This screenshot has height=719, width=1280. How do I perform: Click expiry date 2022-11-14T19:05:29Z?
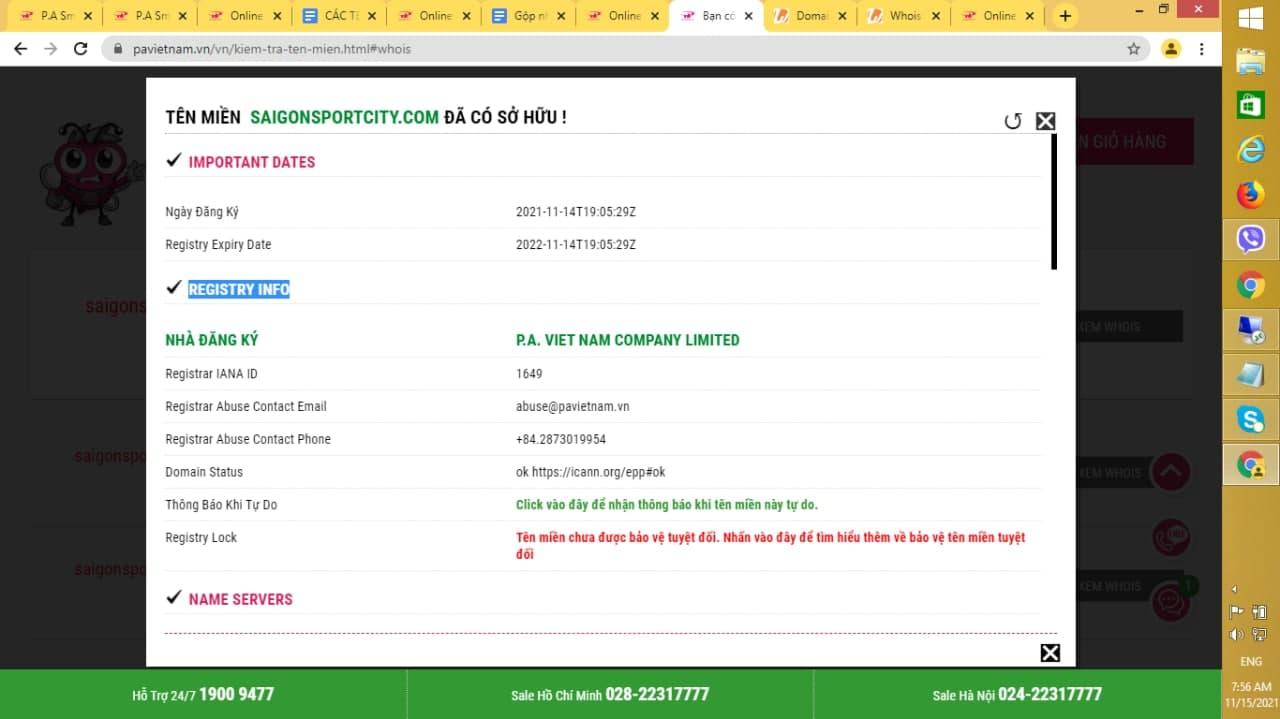pyautogui.click(x=576, y=245)
